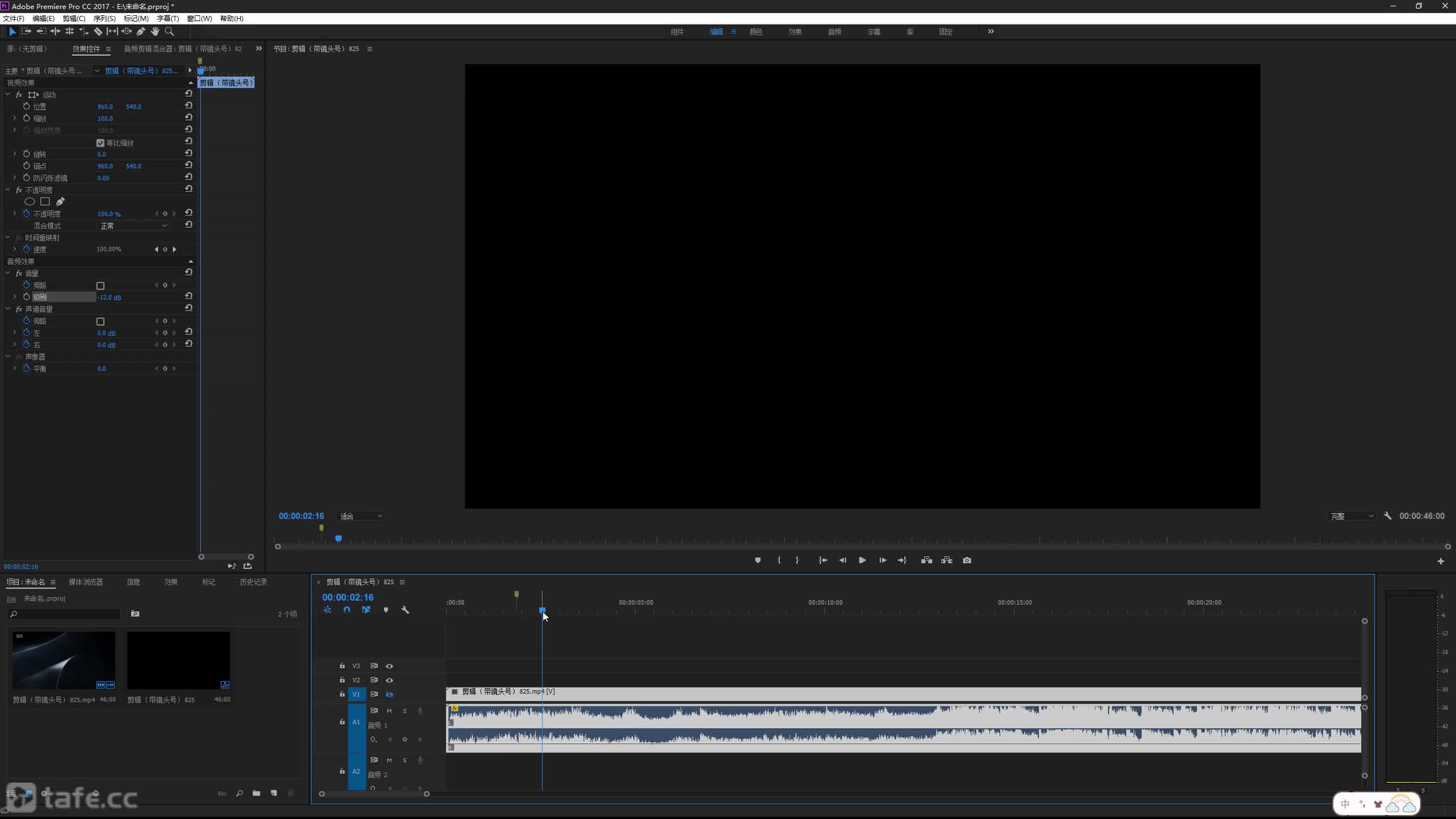This screenshot has height=819, width=1456.
Task: Click the Add Marker icon in Program monitor
Action: coord(758,560)
